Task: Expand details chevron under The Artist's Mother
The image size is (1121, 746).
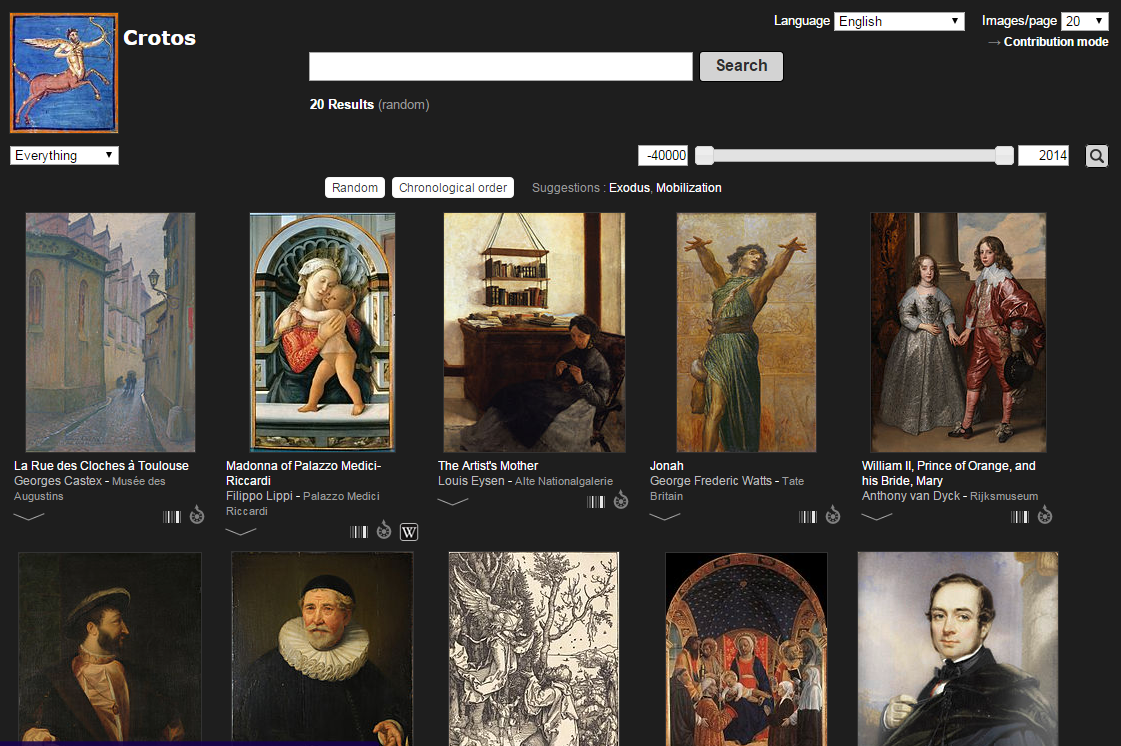Action: [x=453, y=502]
